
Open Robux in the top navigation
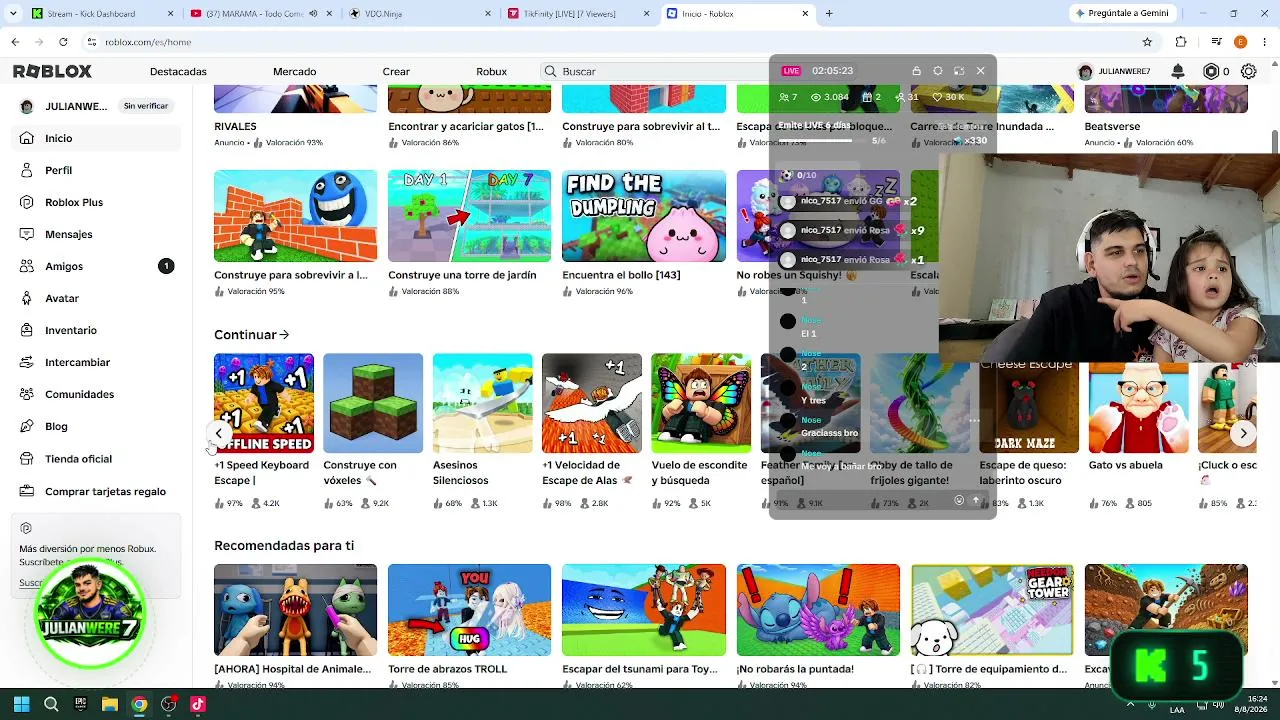pyautogui.click(x=491, y=72)
